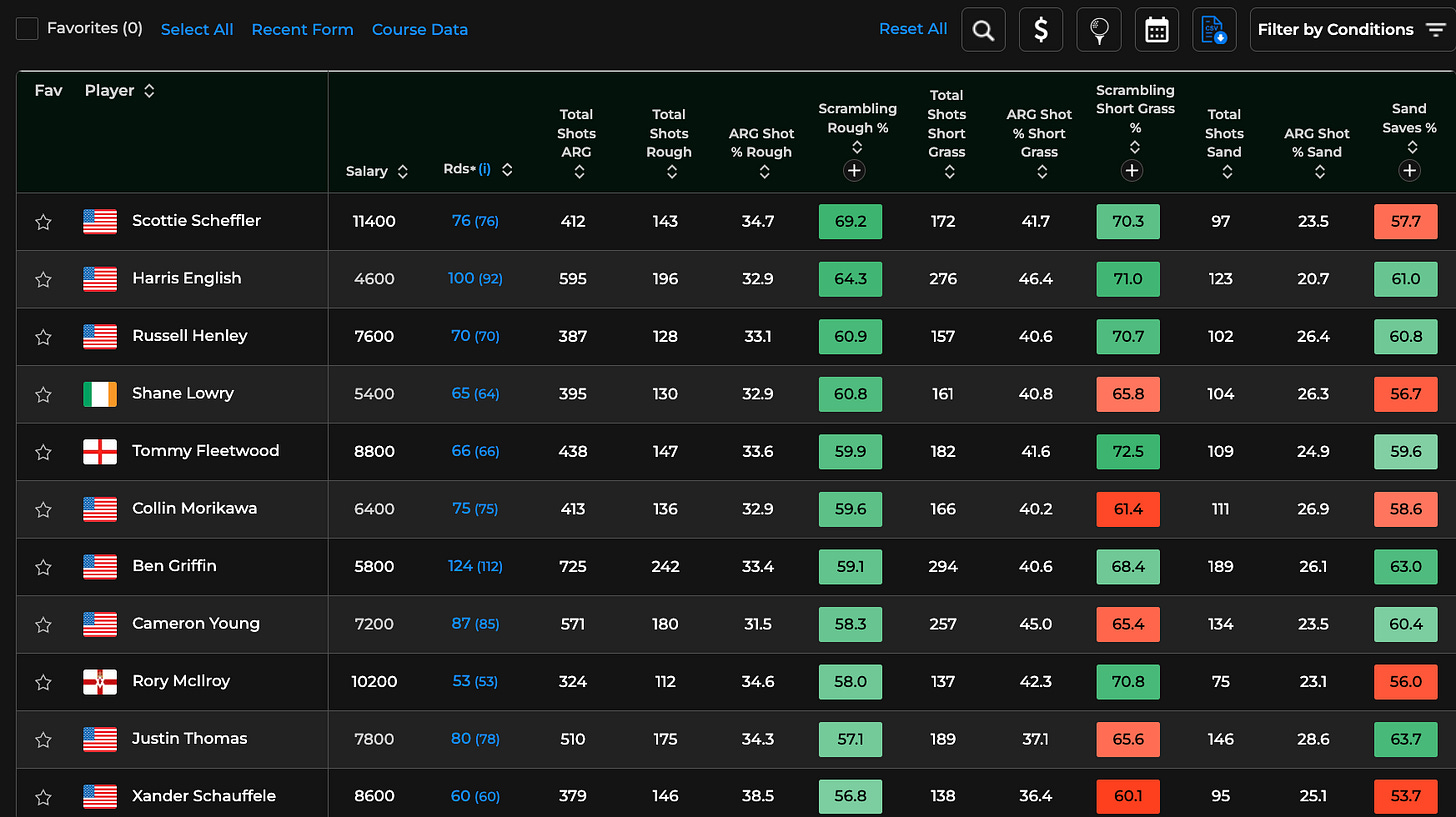Sort by Salary column arrows
The height and width of the screenshot is (817, 1456).
coord(403,171)
